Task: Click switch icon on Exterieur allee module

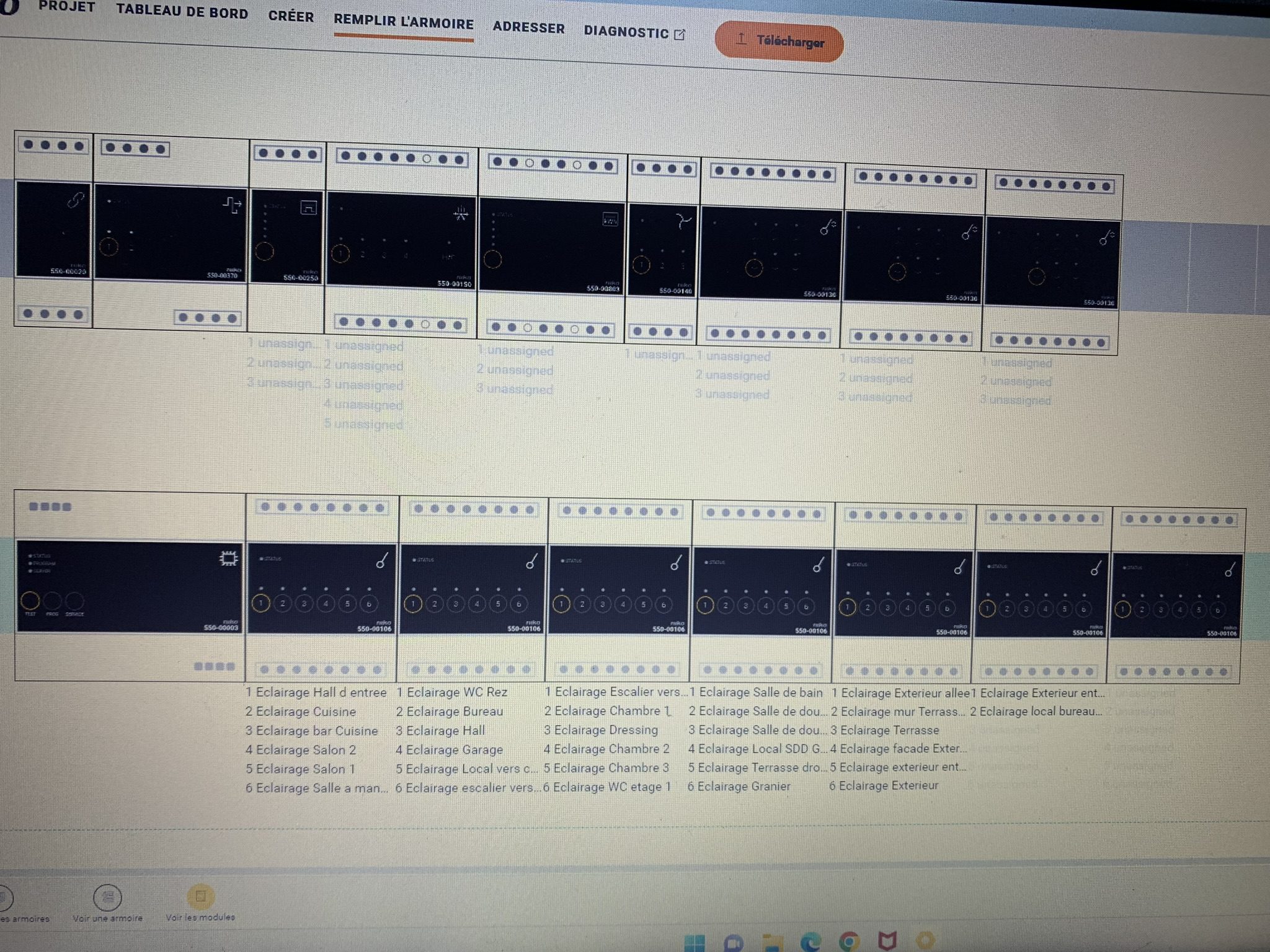Action: [x=959, y=566]
